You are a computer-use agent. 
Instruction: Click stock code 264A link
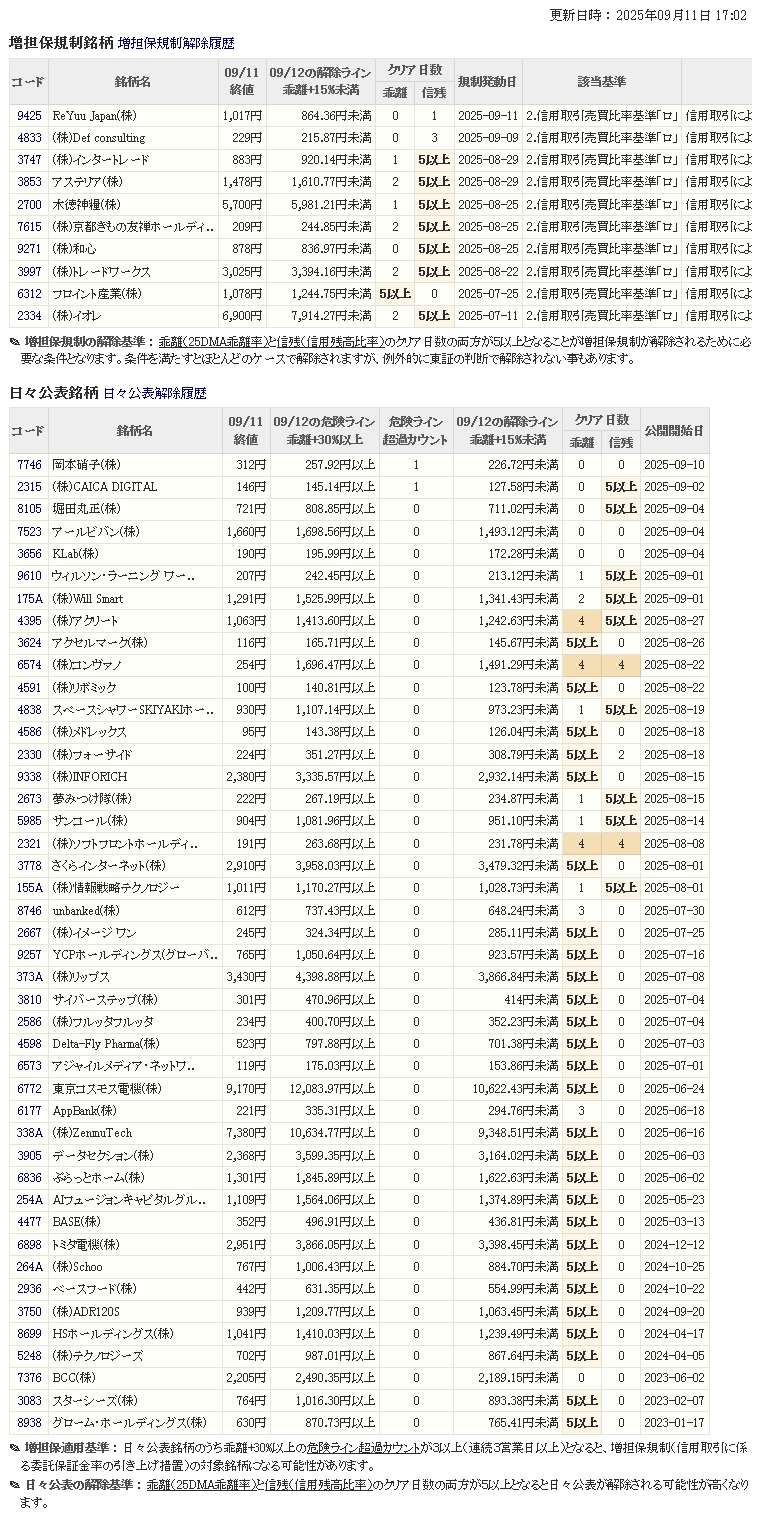[x=29, y=1267]
